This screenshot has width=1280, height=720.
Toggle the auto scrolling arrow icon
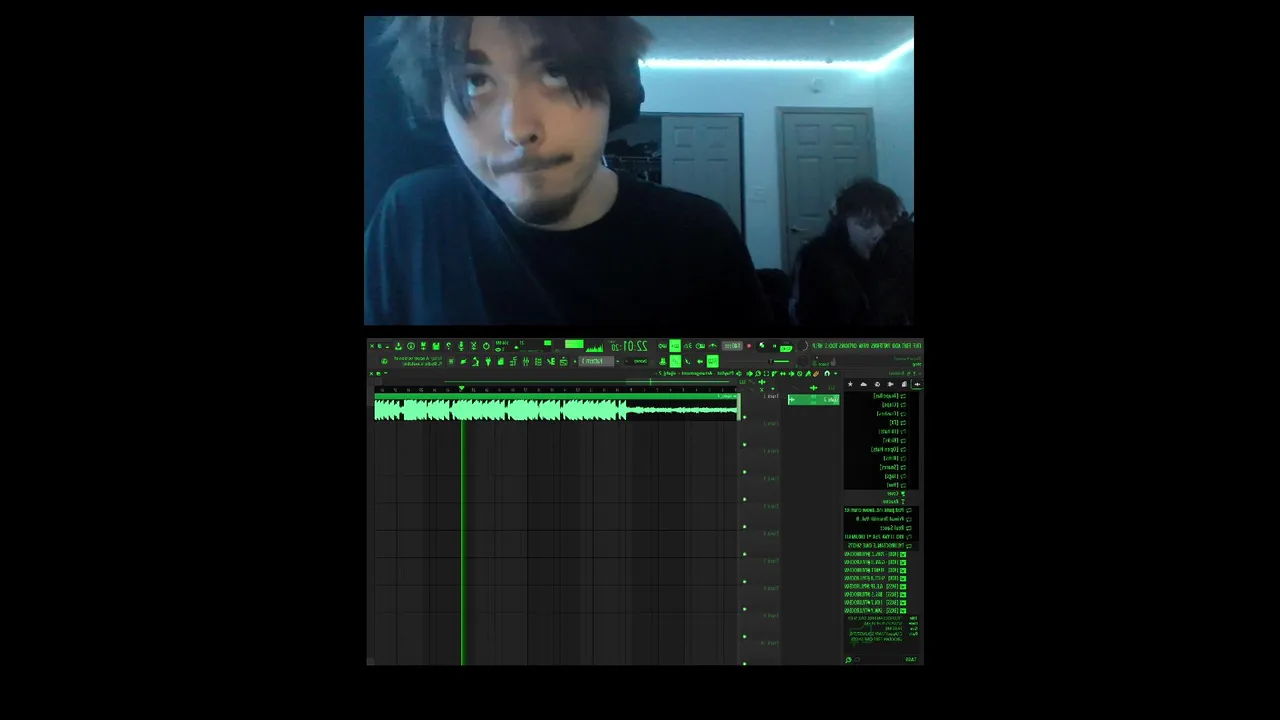[x=700, y=361]
